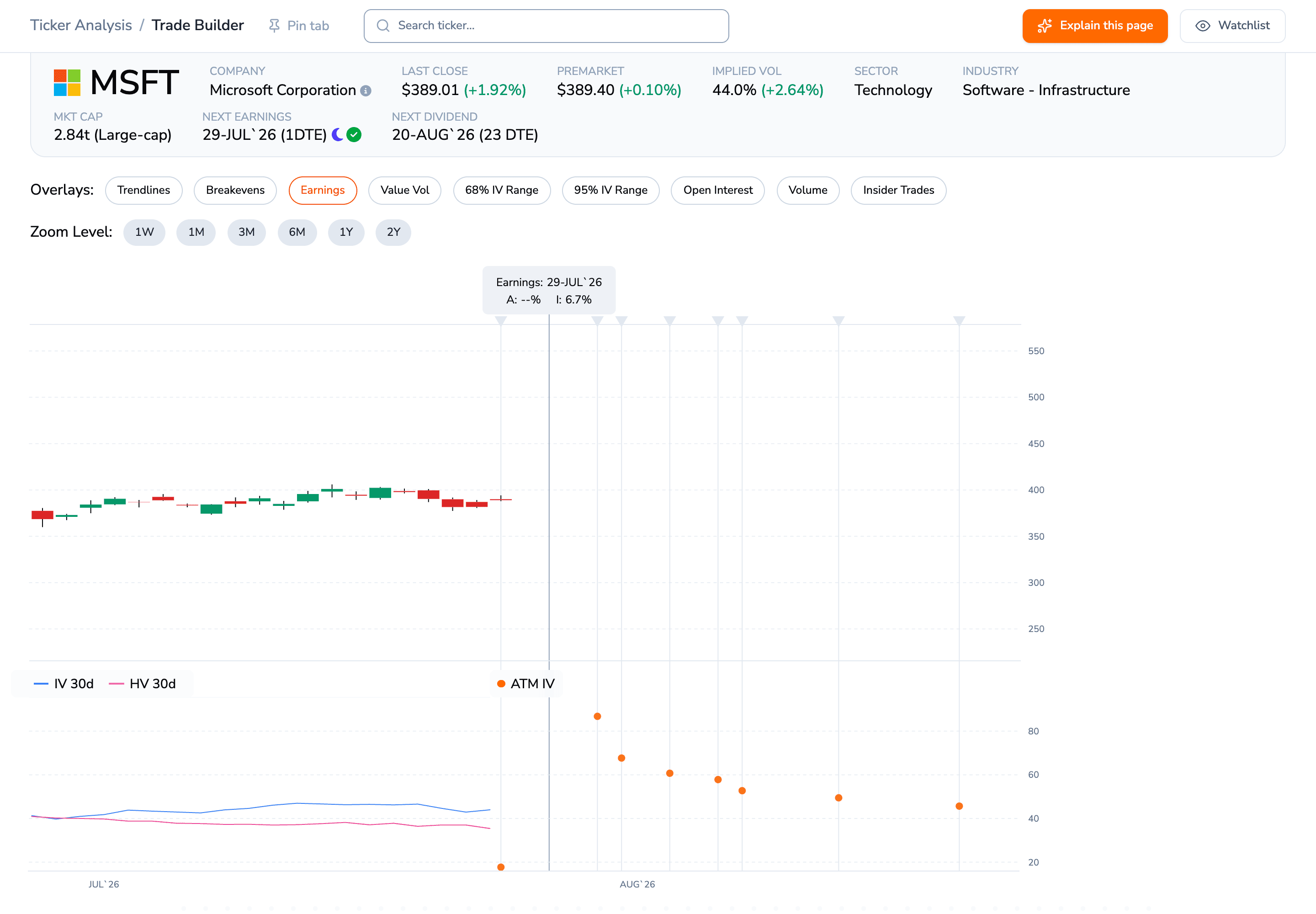Open the Watchlist
Image resolution: width=1316 pixels, height=914 pixels.
pos(1232,26)
